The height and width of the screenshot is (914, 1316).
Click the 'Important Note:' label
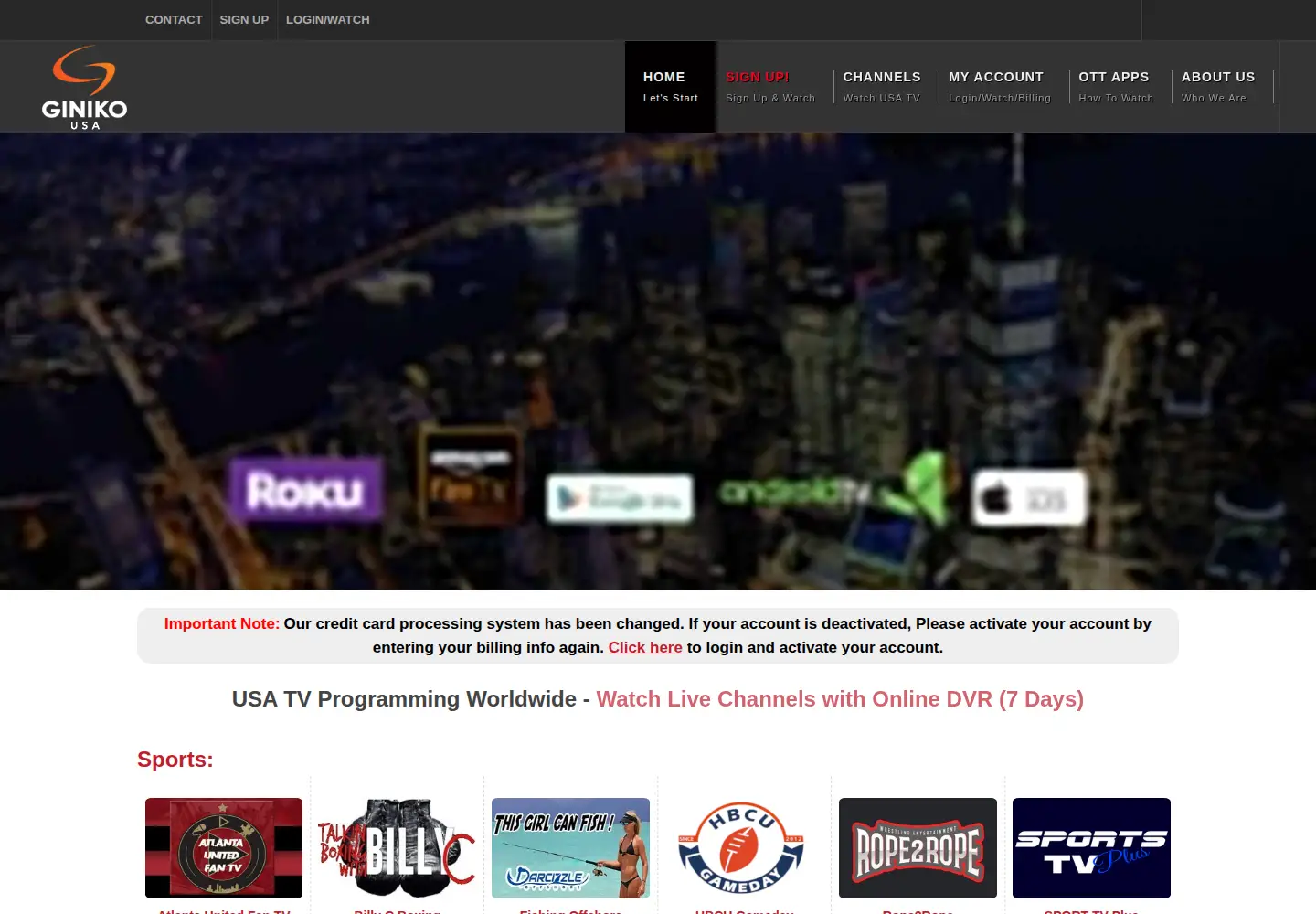click(x=222, y=623)
